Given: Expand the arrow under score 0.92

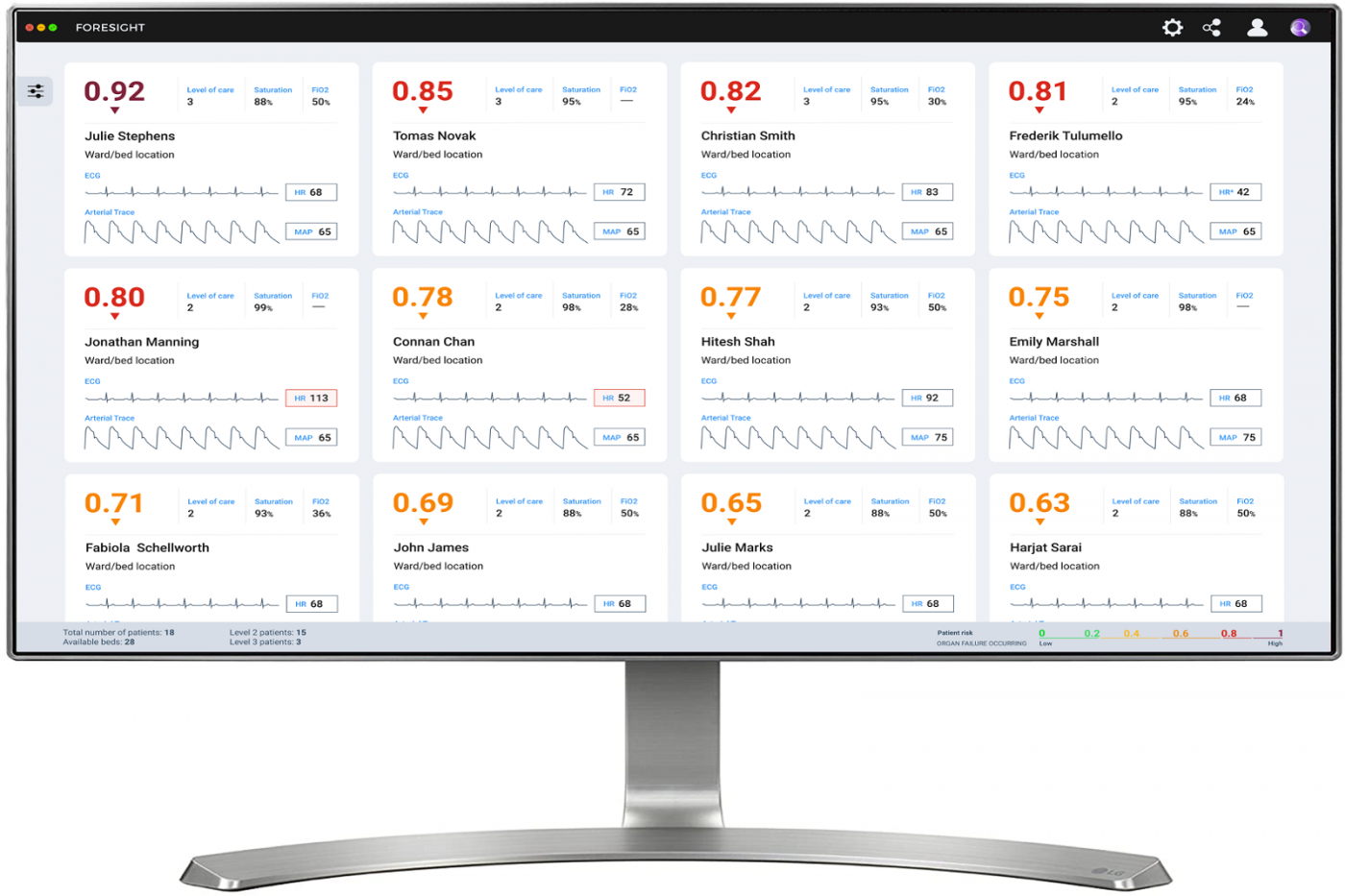Looking at the screenshot, I should tap(115, 110).
